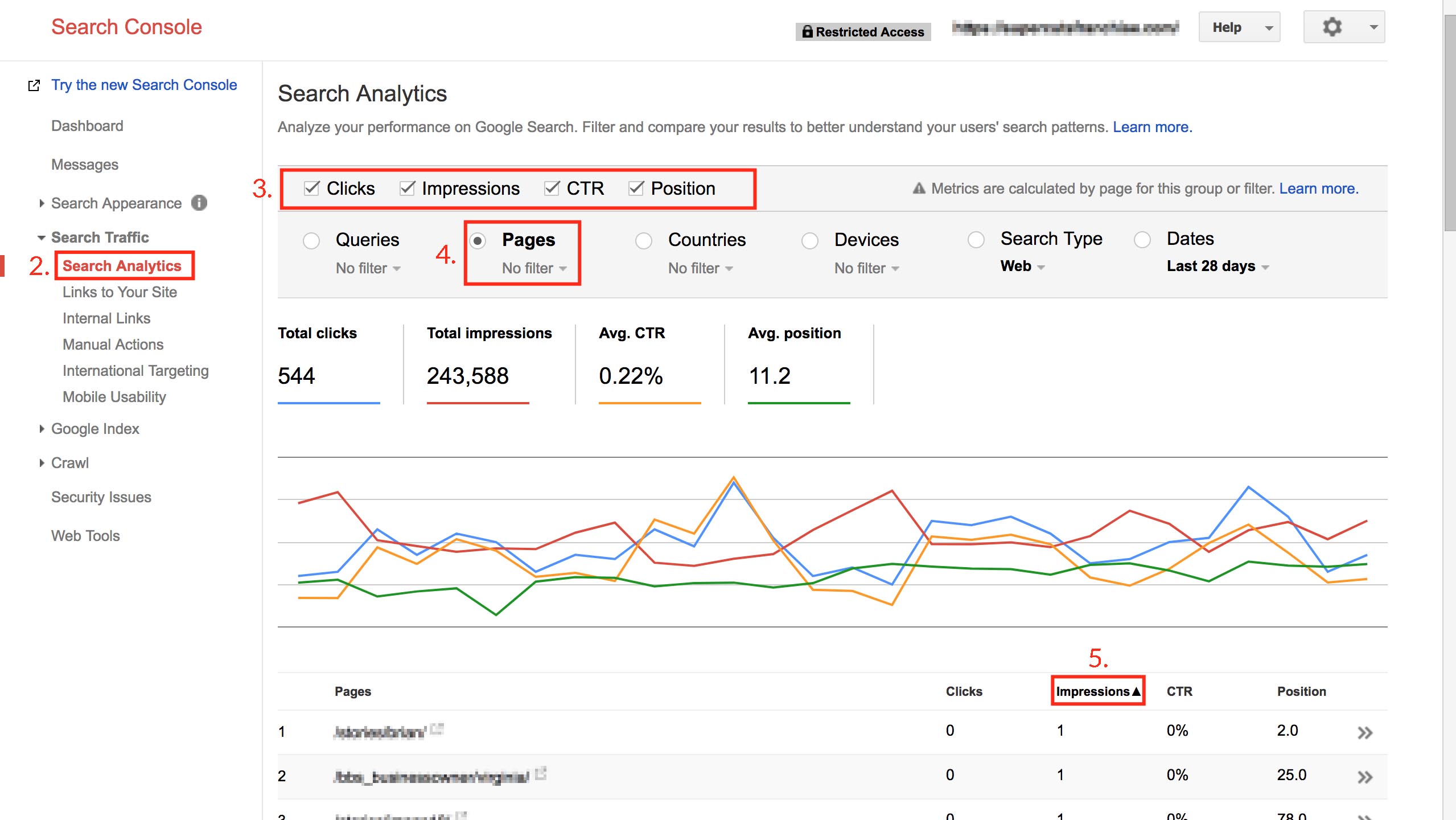Open Web Tools in the sidebar
Image resolution: width=1456 pixels, height=820 pixels.
(85, 536)
